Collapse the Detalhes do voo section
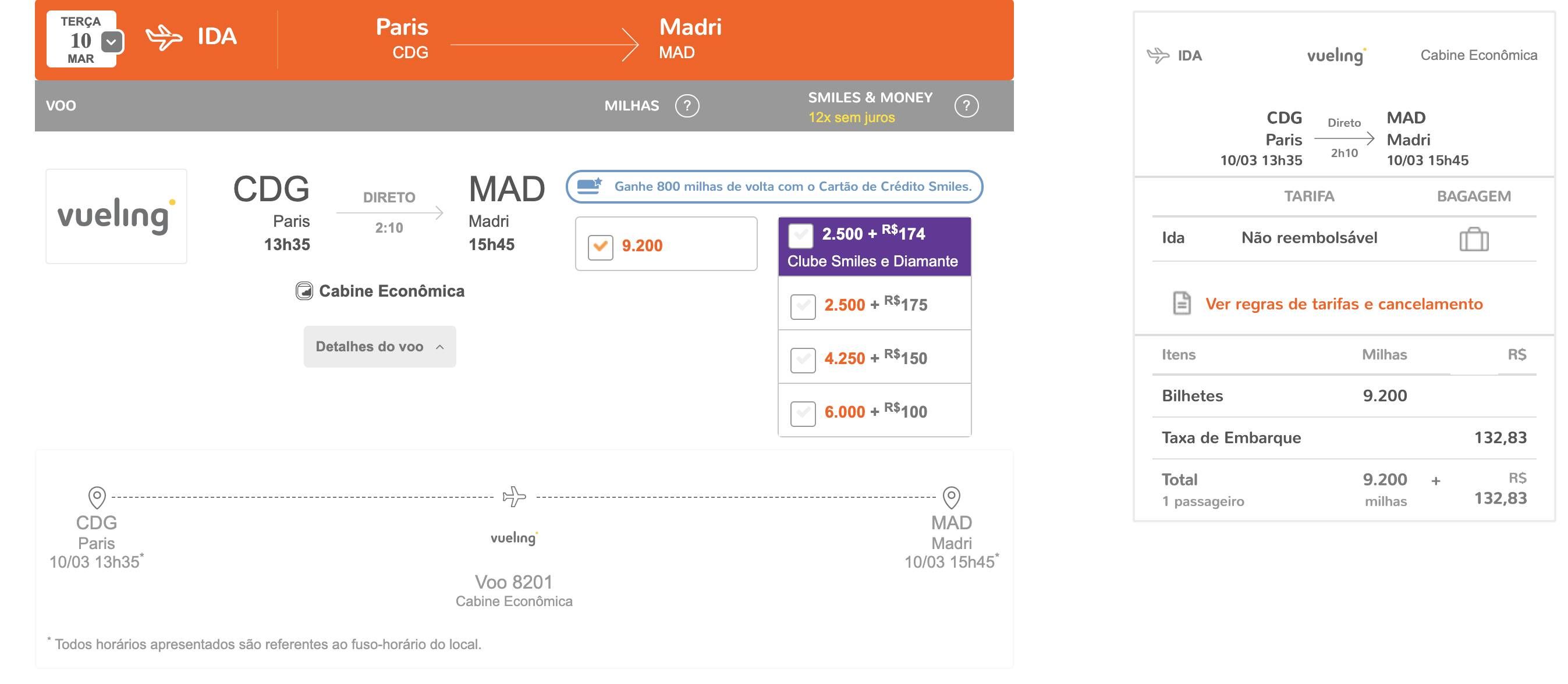This screenshot has height=684, width=1568. [x=380, y=346]
